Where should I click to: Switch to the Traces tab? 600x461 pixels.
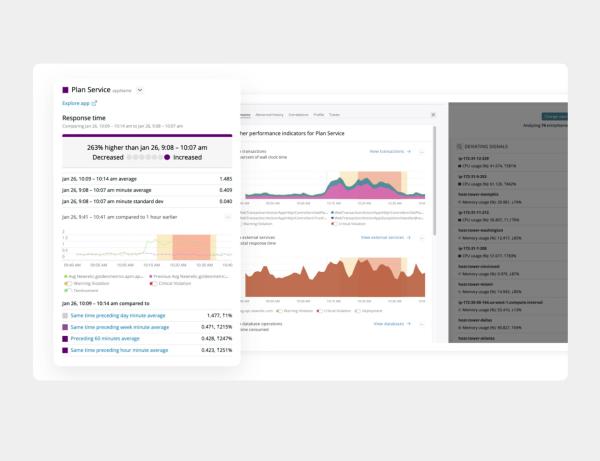pyautogui.click(x=334, y=115)
